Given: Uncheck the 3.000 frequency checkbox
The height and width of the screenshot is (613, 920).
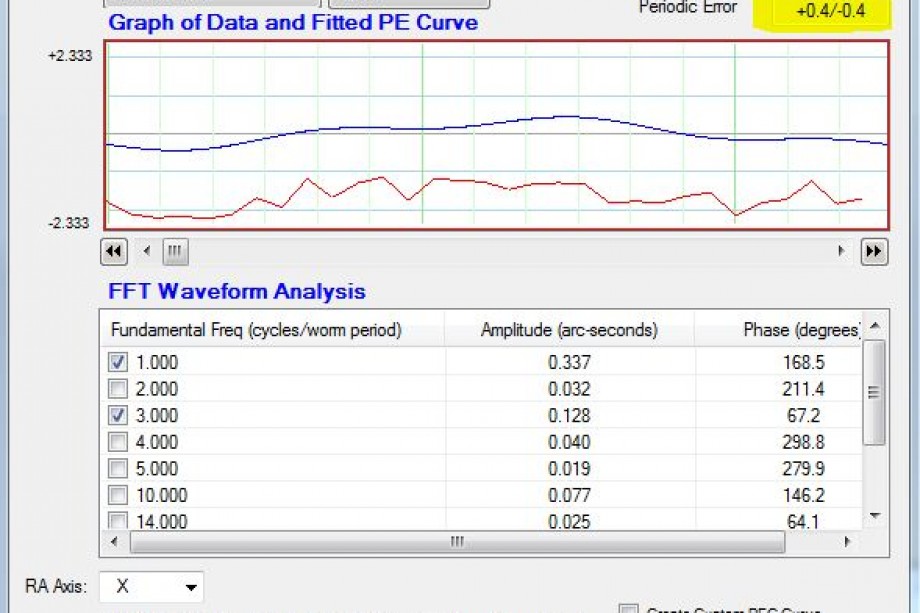Looking at the screenshot, I should tap(118, 415).
